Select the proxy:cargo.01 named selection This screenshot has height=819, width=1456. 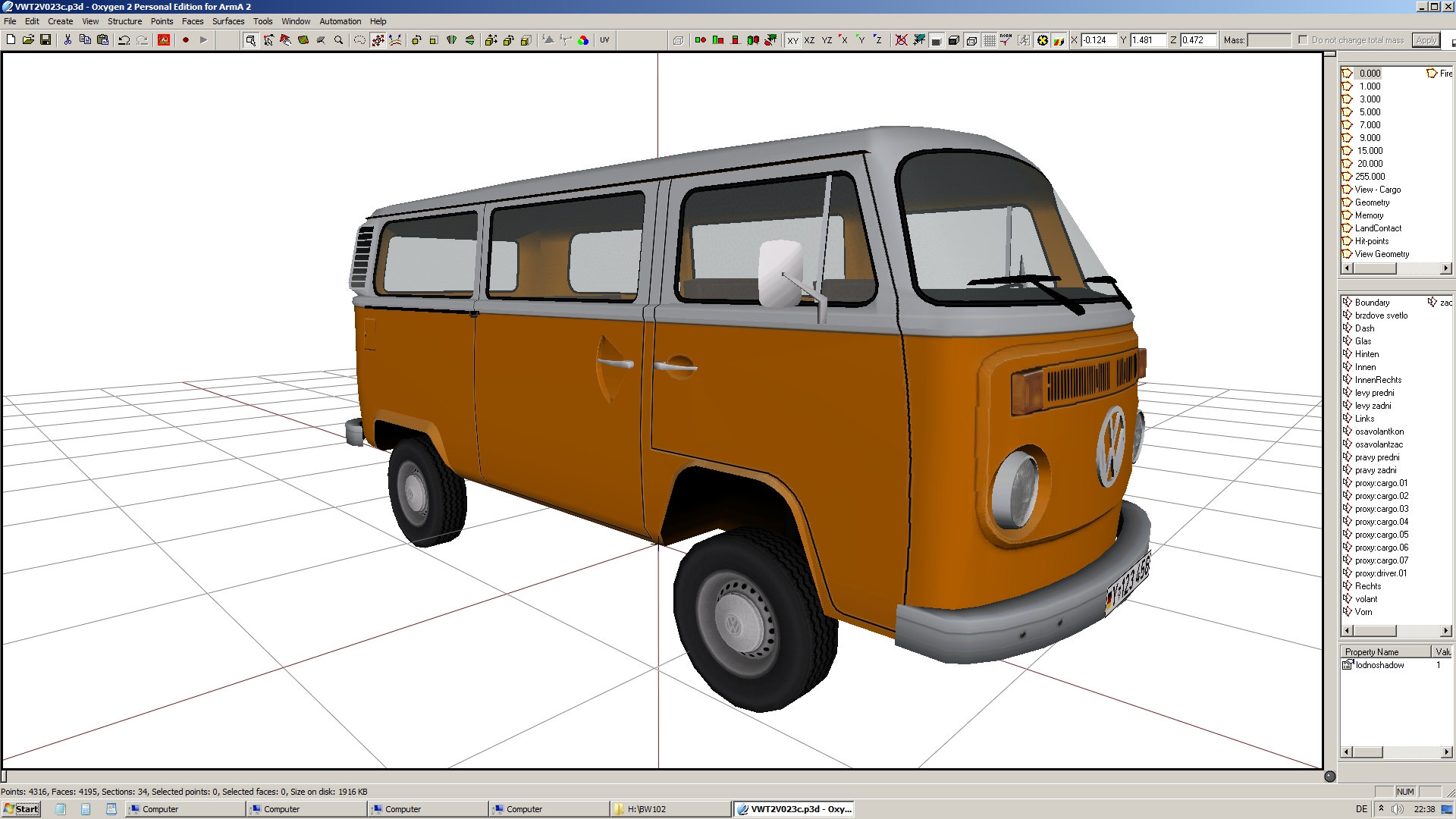(x=1381, y=483)
